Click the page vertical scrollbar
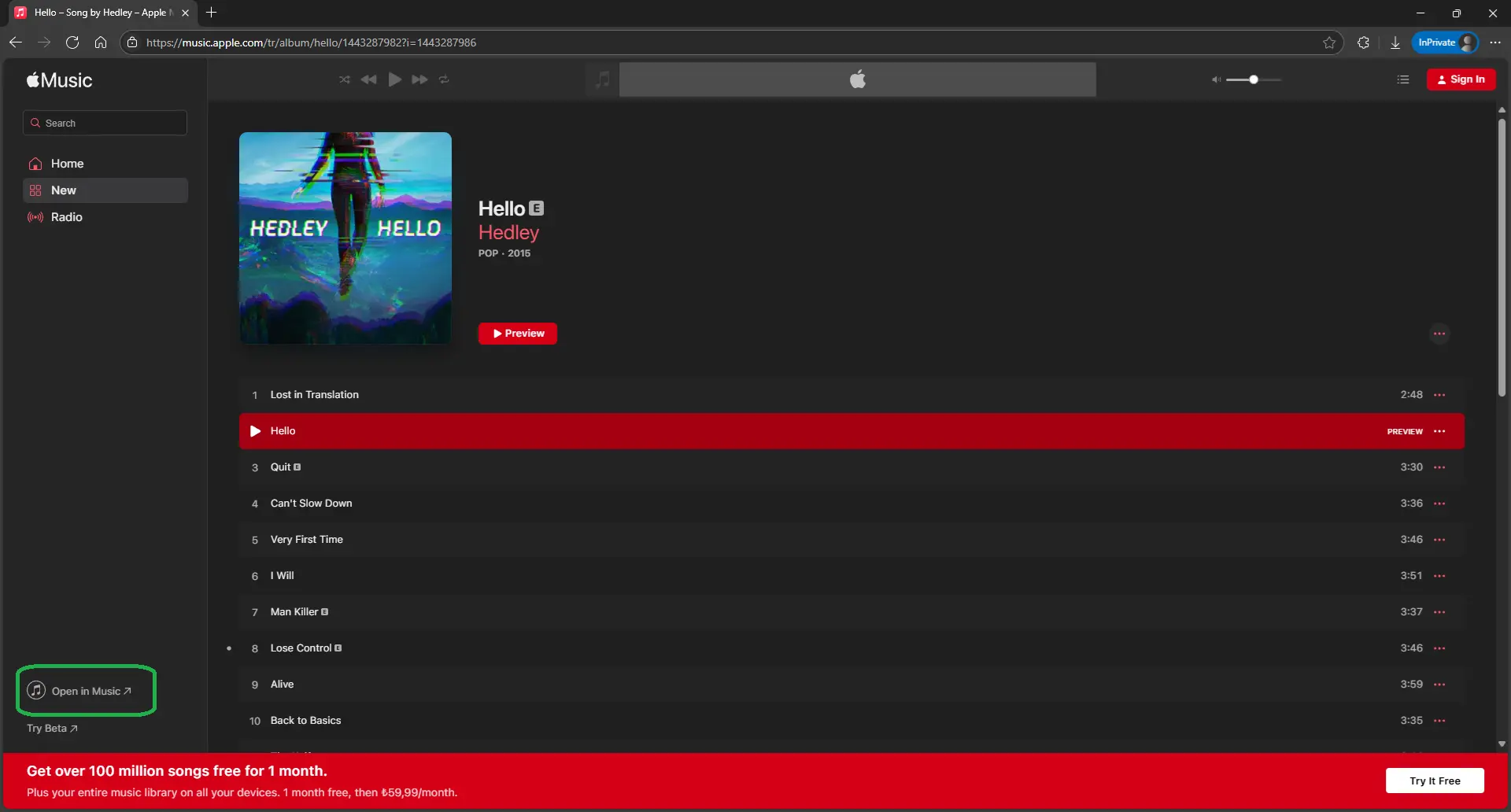Screen dimensions: 1511x812 tap(1502, 257)
